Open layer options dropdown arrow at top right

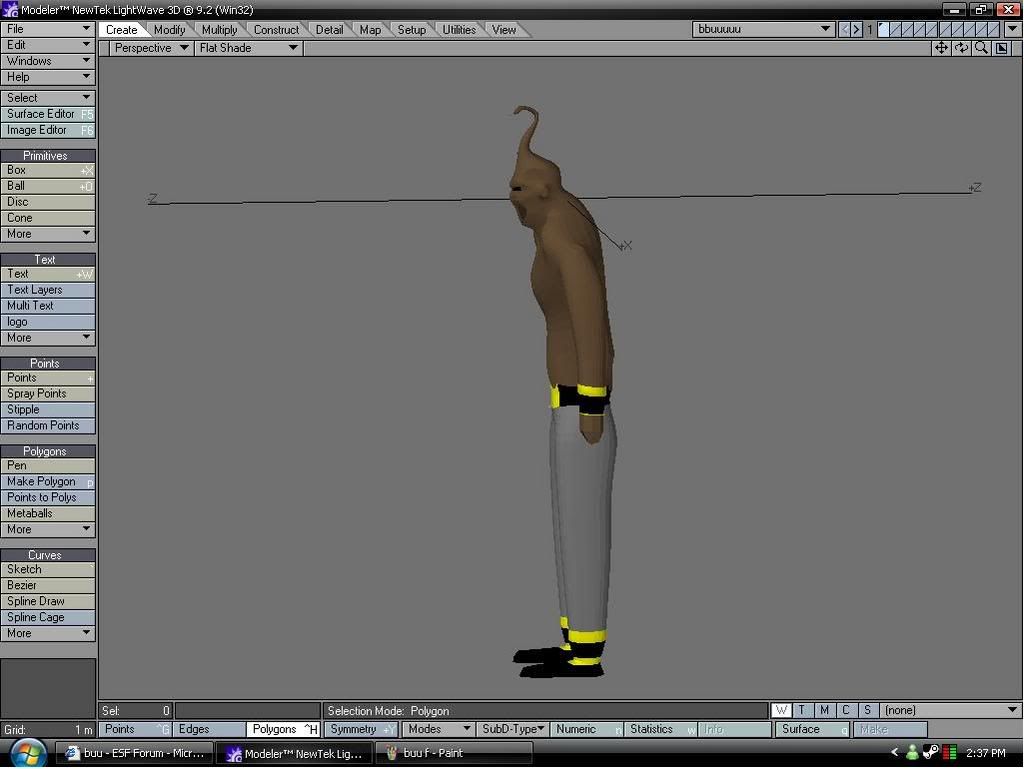coord(1012,29)
